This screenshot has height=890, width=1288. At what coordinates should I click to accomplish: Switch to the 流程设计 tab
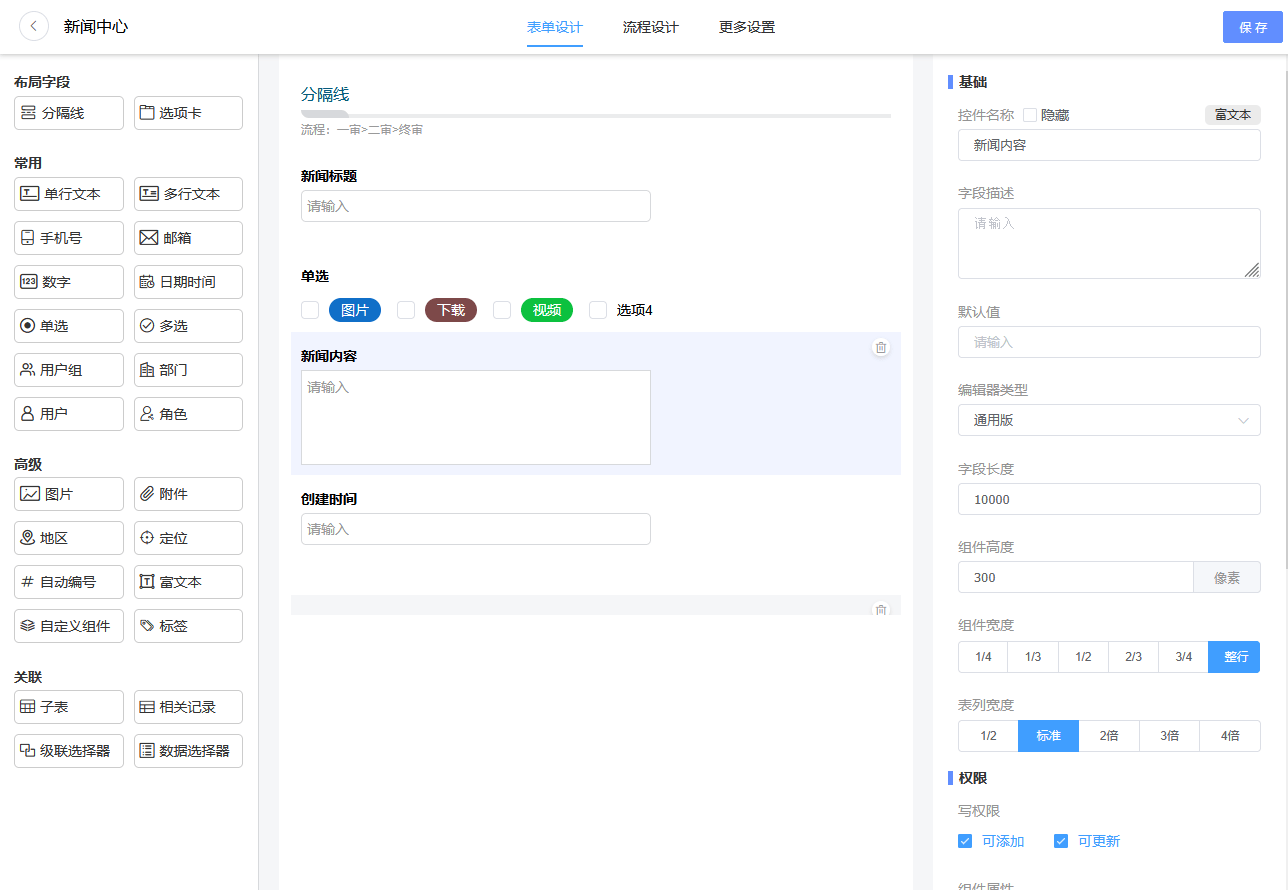coord(650,27)
